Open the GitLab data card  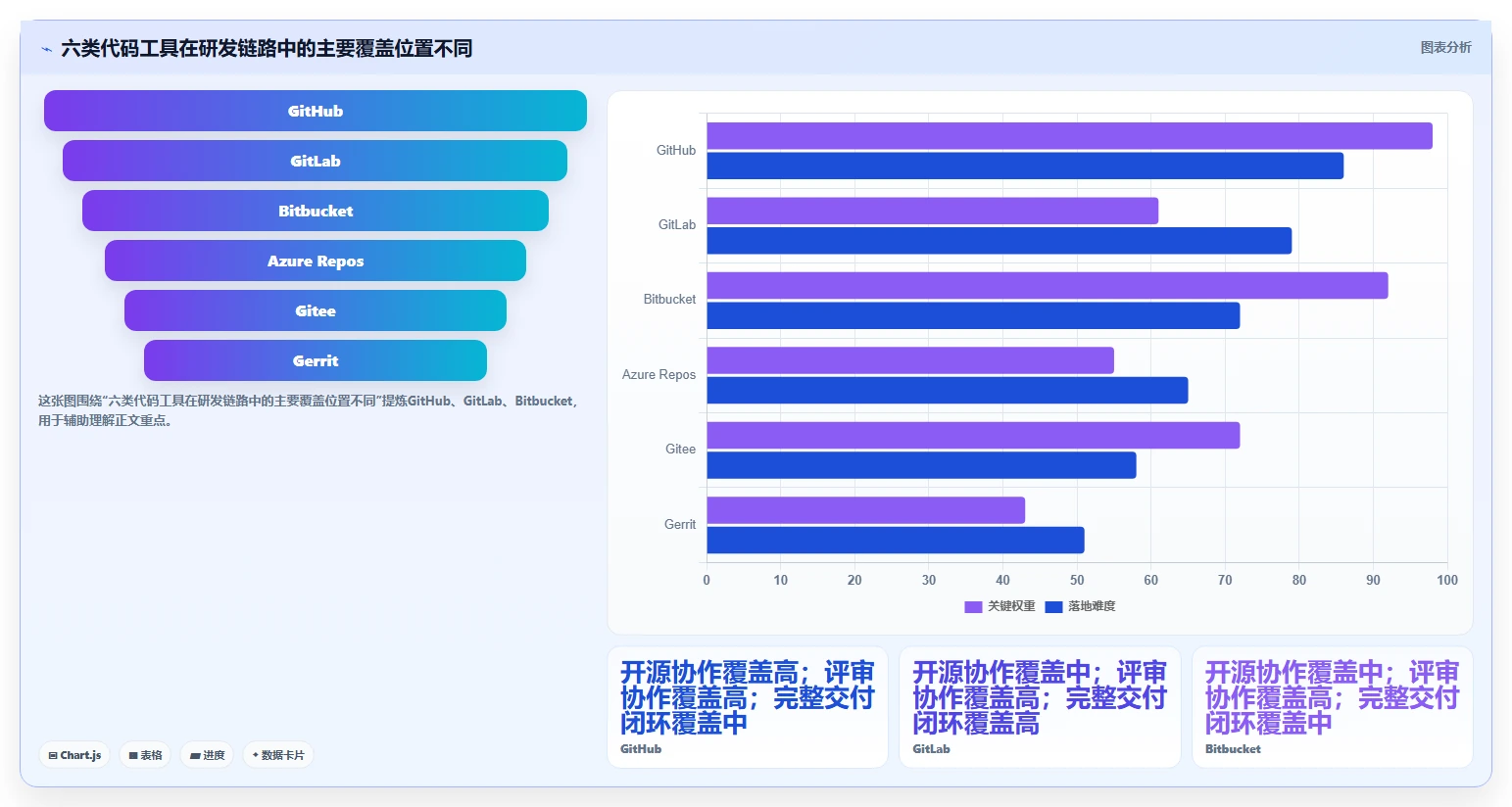(1040, 707)
